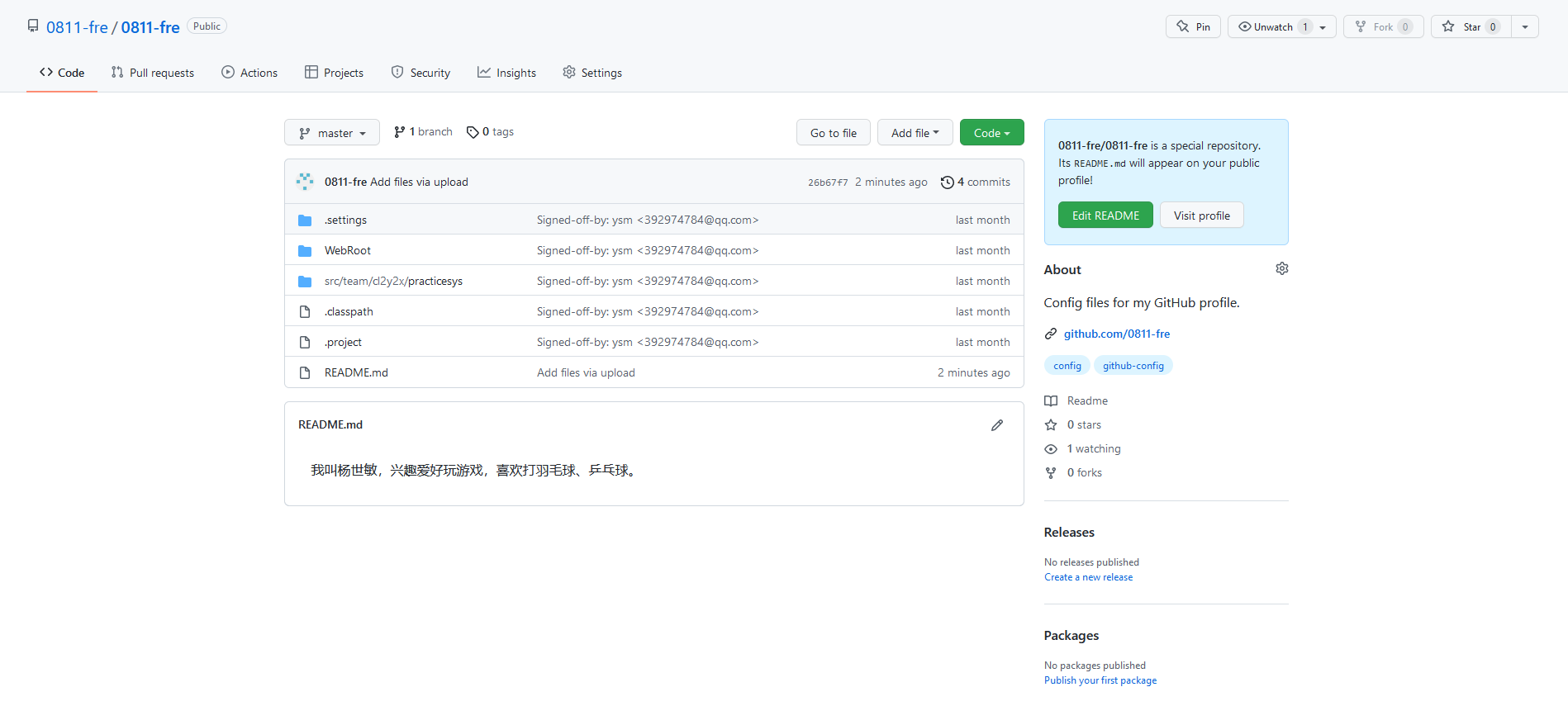Screen dimensions: 1568x706
Task: Click the .settings folder icon
Action: (x=305, y=220)
